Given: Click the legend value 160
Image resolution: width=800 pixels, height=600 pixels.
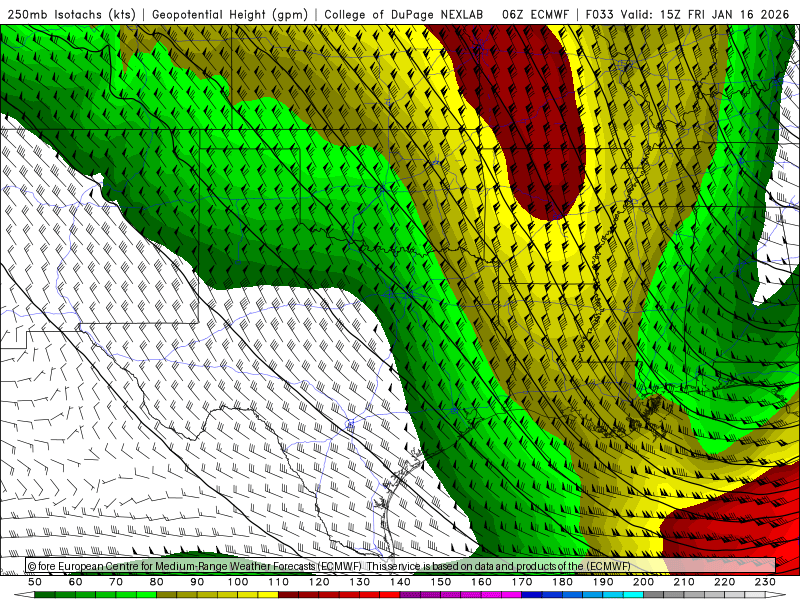Looking at the screenshot, I should [481, 582].
